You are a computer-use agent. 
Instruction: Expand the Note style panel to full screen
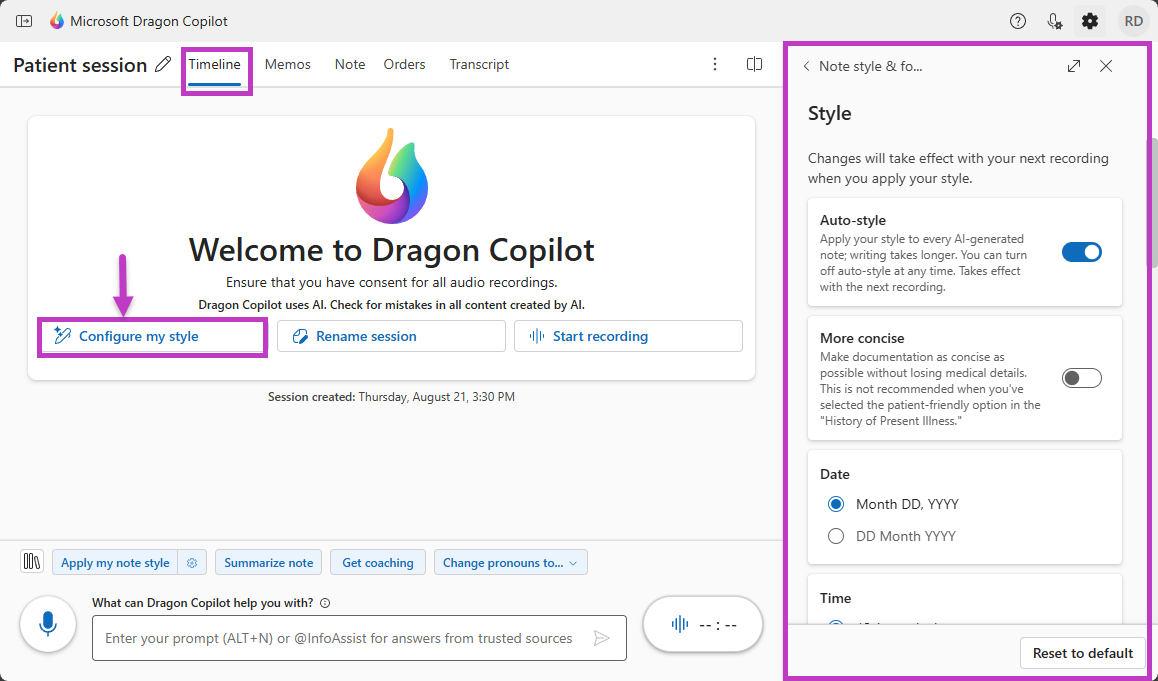click(x=1073, y=65)
